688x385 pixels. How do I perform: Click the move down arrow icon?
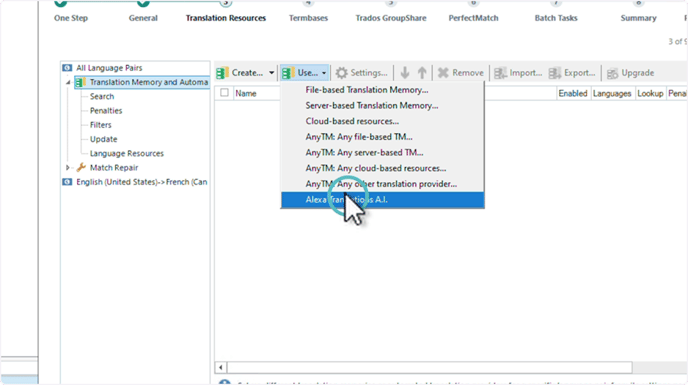point(405,73)
